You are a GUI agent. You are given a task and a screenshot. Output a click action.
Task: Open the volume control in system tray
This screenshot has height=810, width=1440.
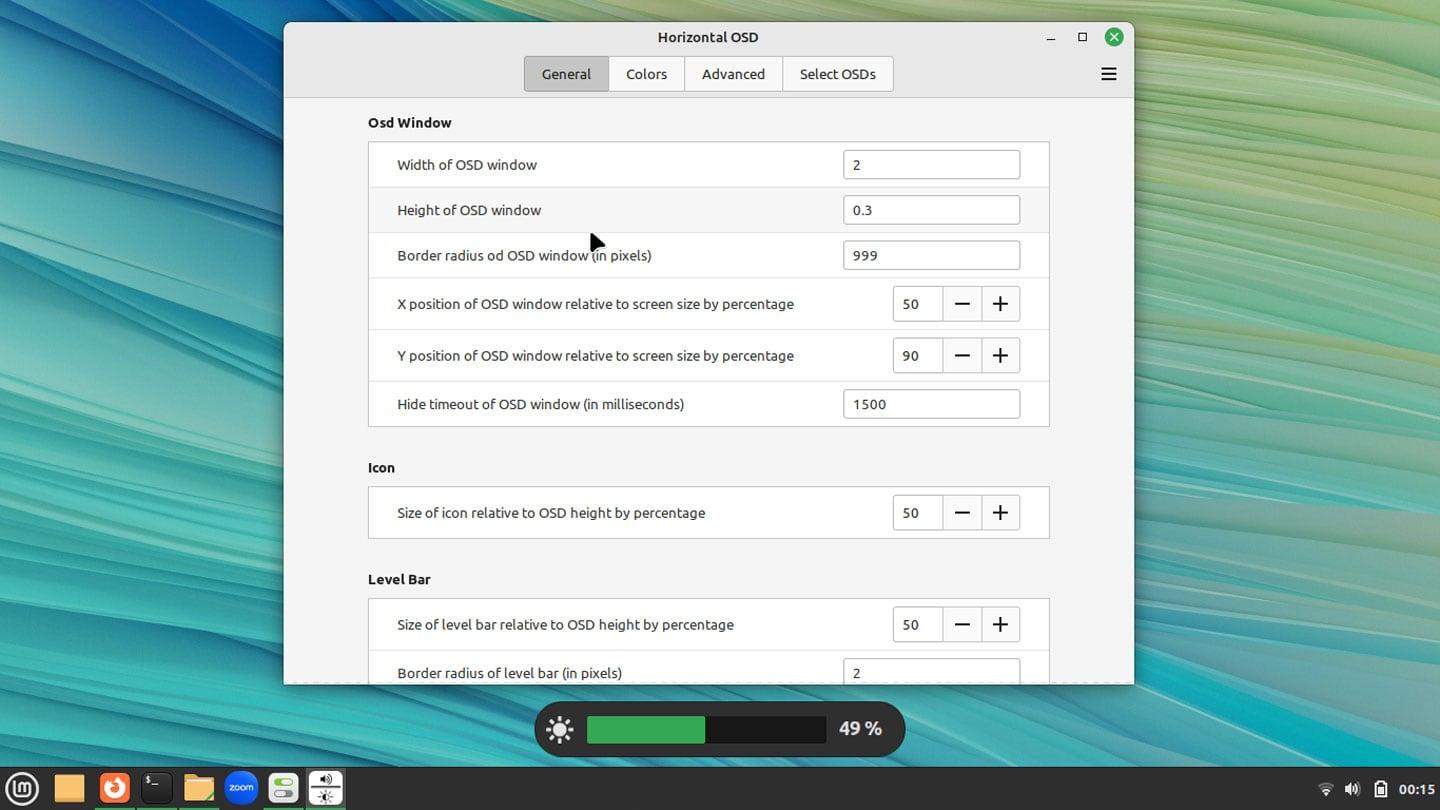click(x=1352, y=789)
